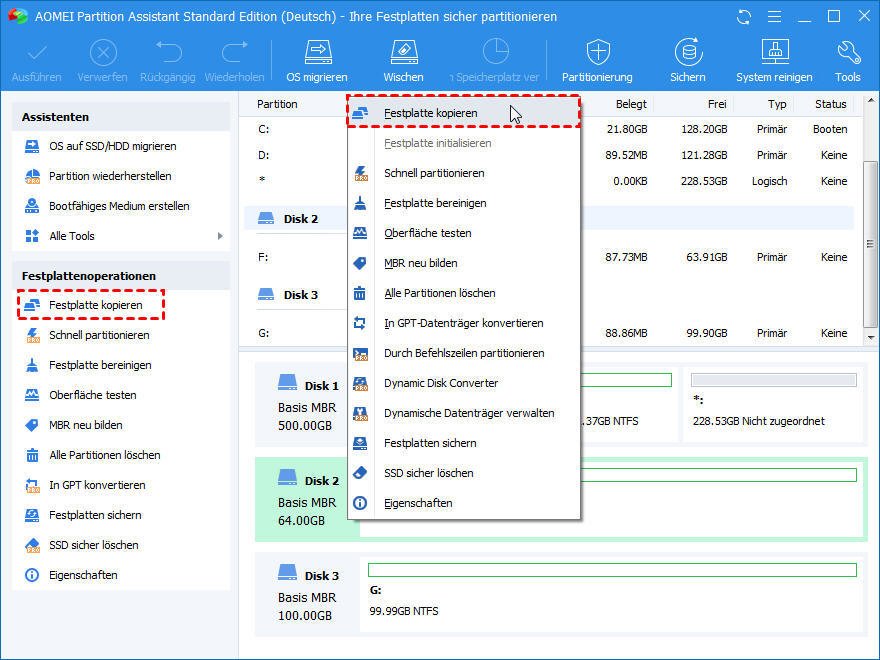Click MBR neu bilden in sidebar
Screen dimensions: 880x660
pyautogui.click(x=74, y=425)
